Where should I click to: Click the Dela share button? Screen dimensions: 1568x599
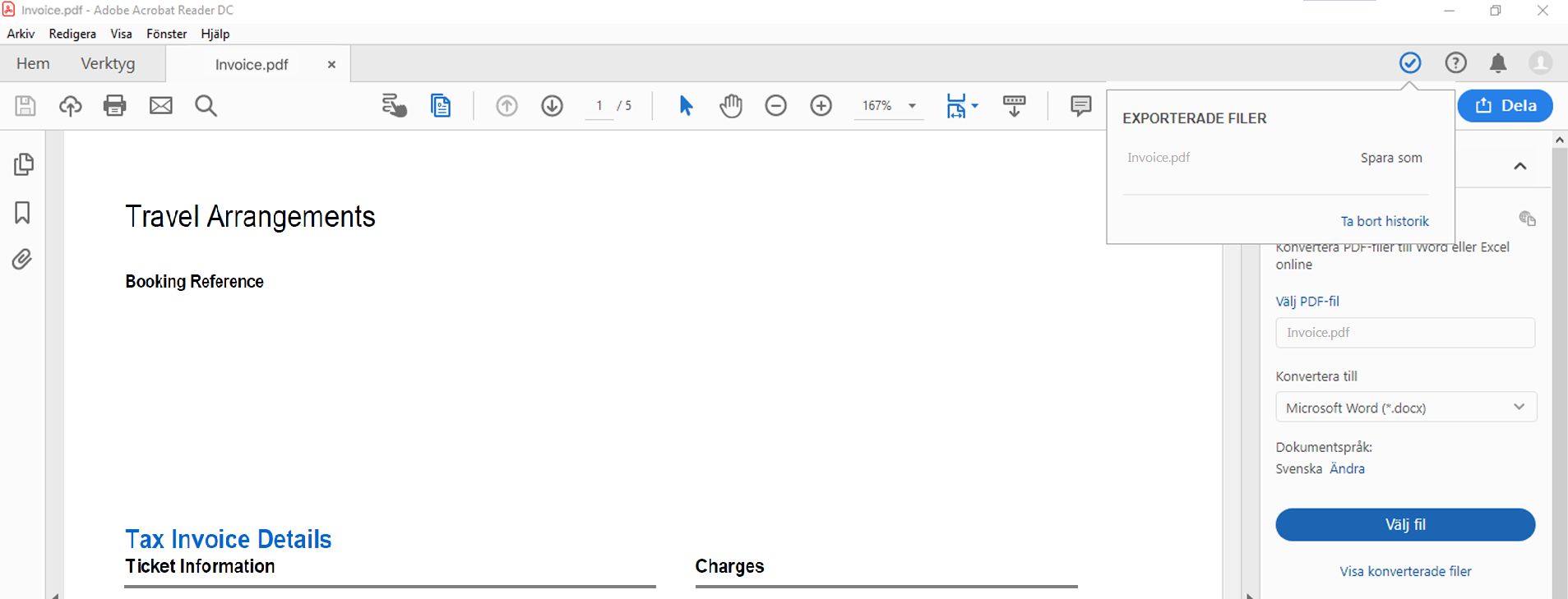(x=1506, y=105)
